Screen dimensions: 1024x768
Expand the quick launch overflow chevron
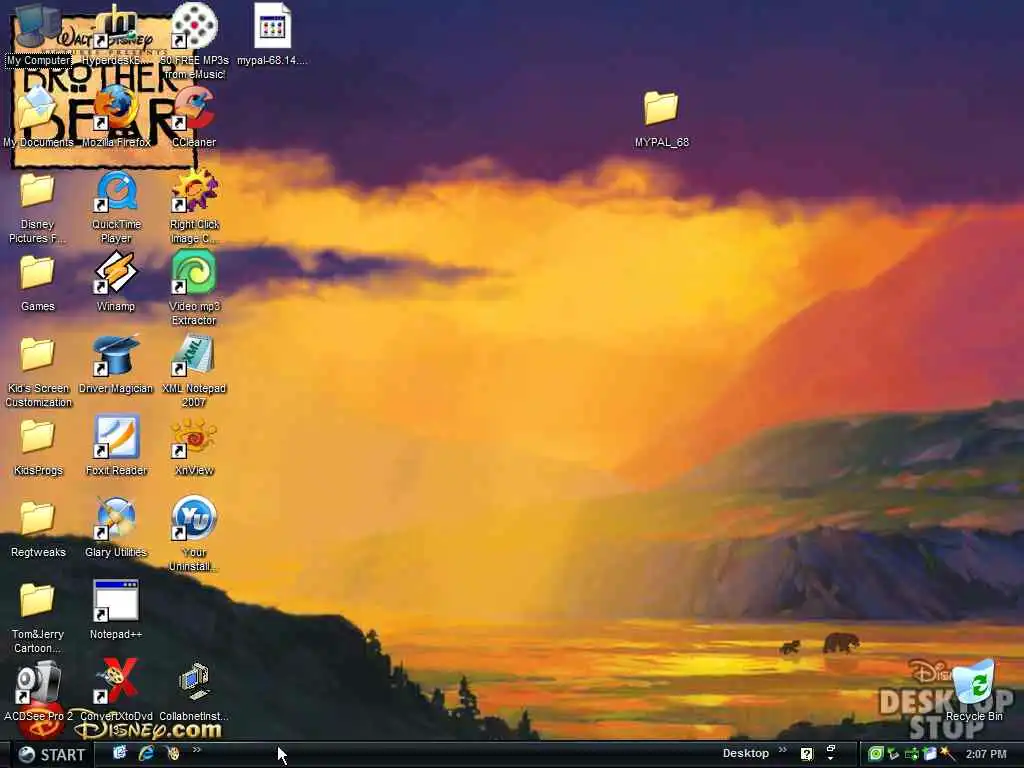pos(197,750)
